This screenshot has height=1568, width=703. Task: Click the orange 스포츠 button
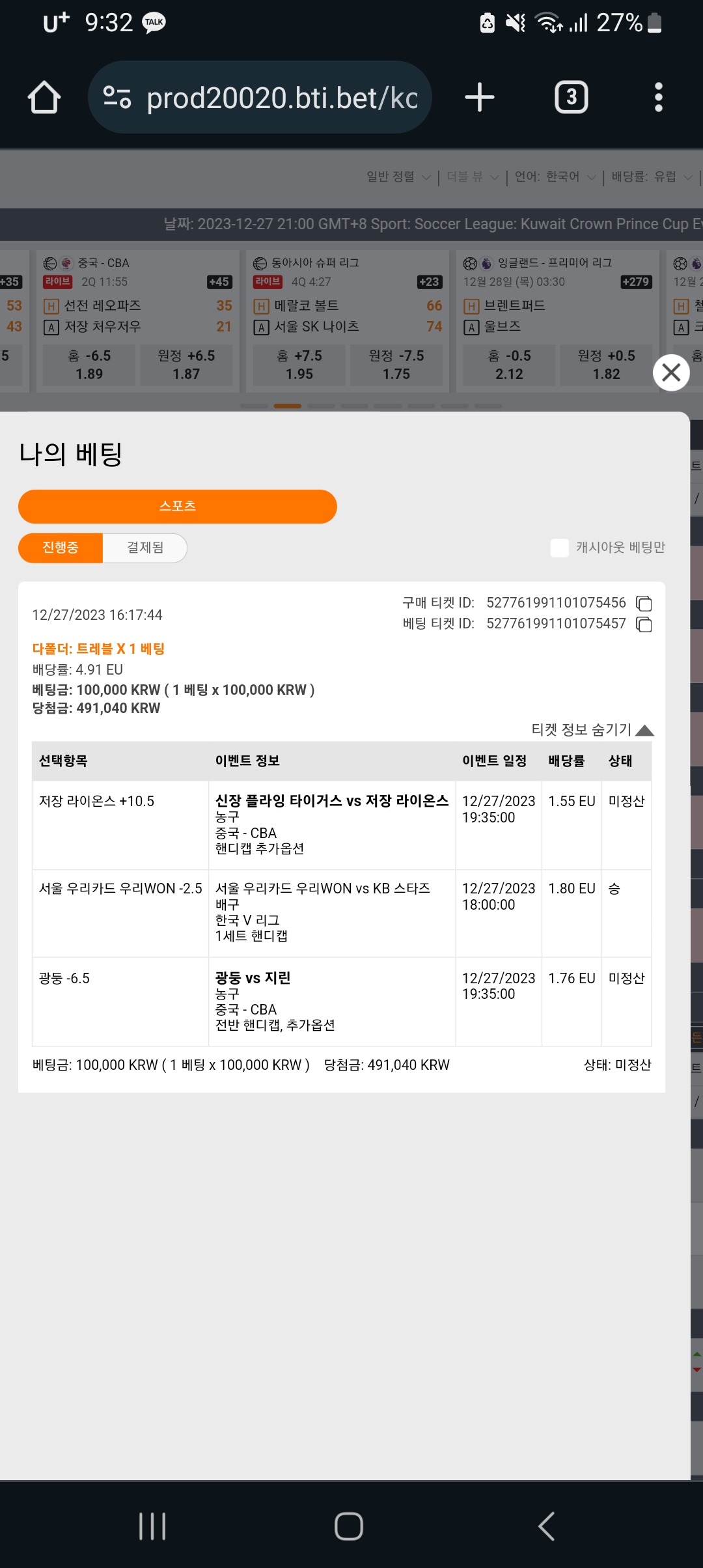point(178,507)
